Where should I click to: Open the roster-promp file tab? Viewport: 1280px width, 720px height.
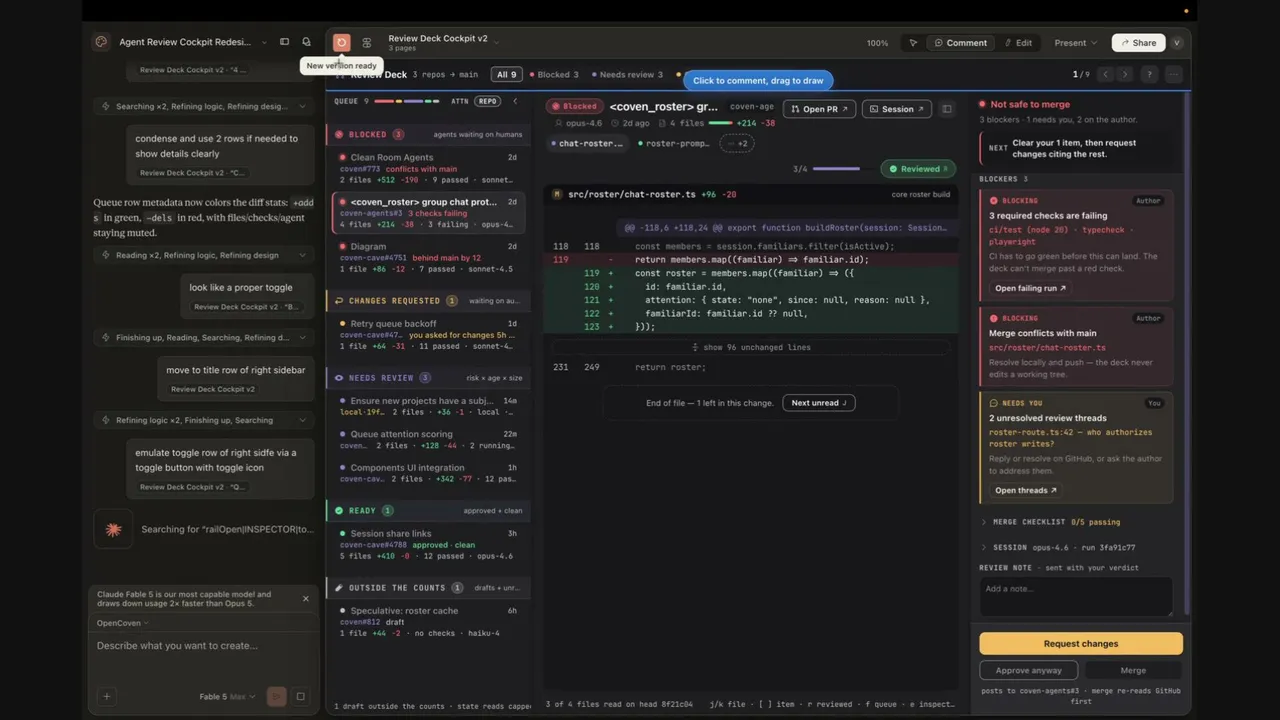[673, 143]
